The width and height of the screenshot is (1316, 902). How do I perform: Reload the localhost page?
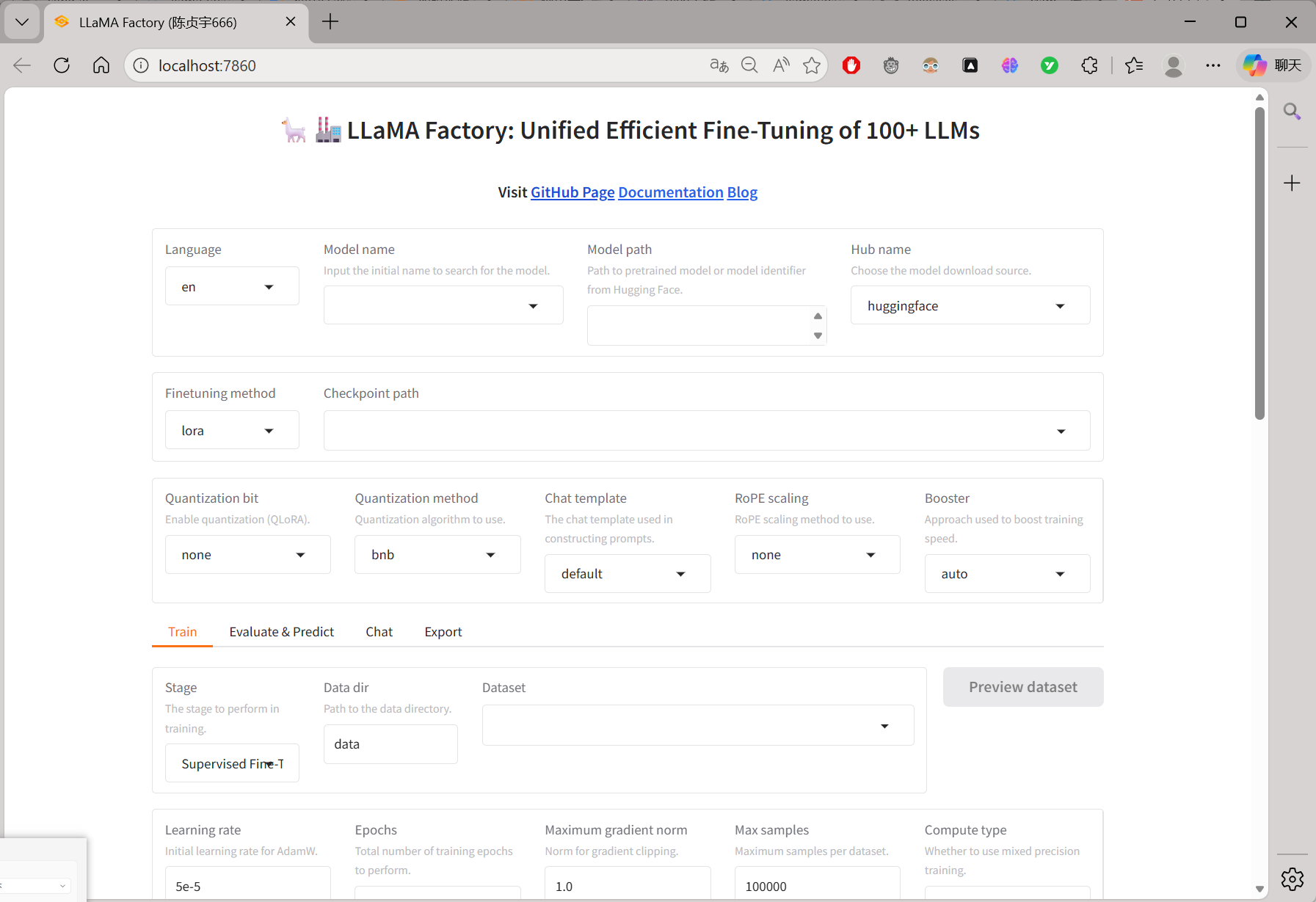coord(62,65)
